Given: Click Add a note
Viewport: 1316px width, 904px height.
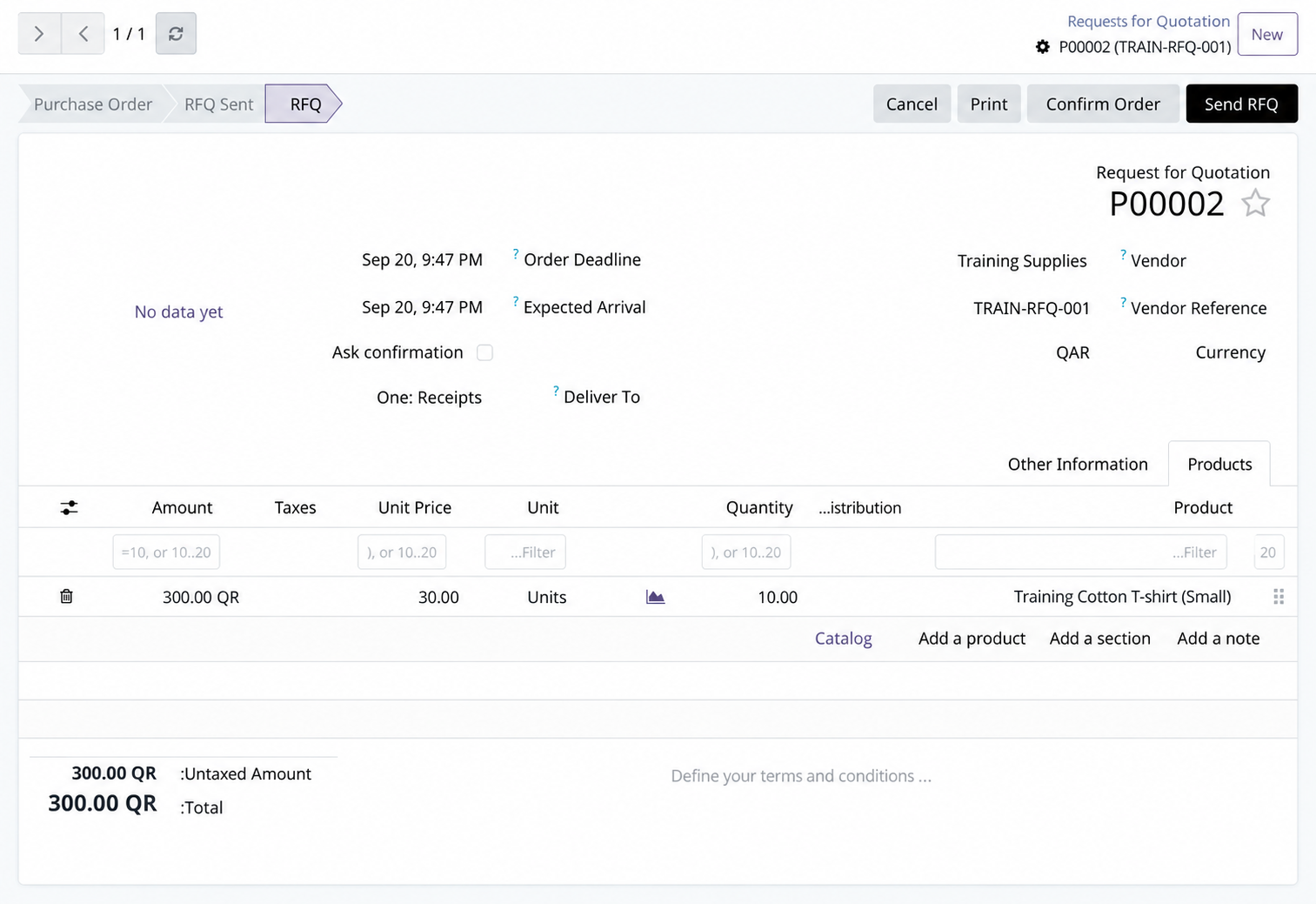Looking at the screenshot, I should (x=1218, y=639).
